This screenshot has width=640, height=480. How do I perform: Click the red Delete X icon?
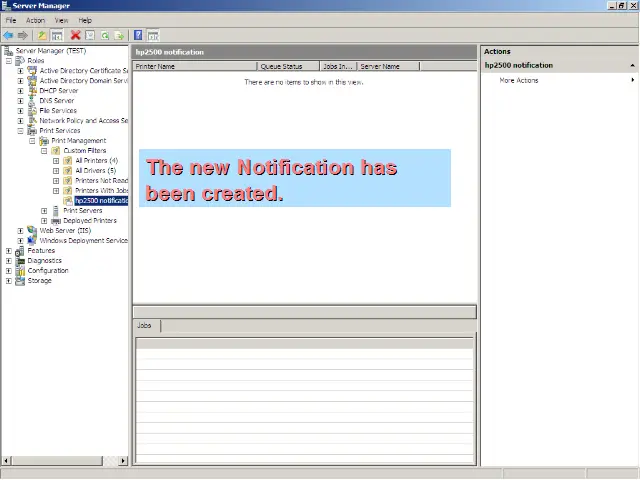coord(75,35)
